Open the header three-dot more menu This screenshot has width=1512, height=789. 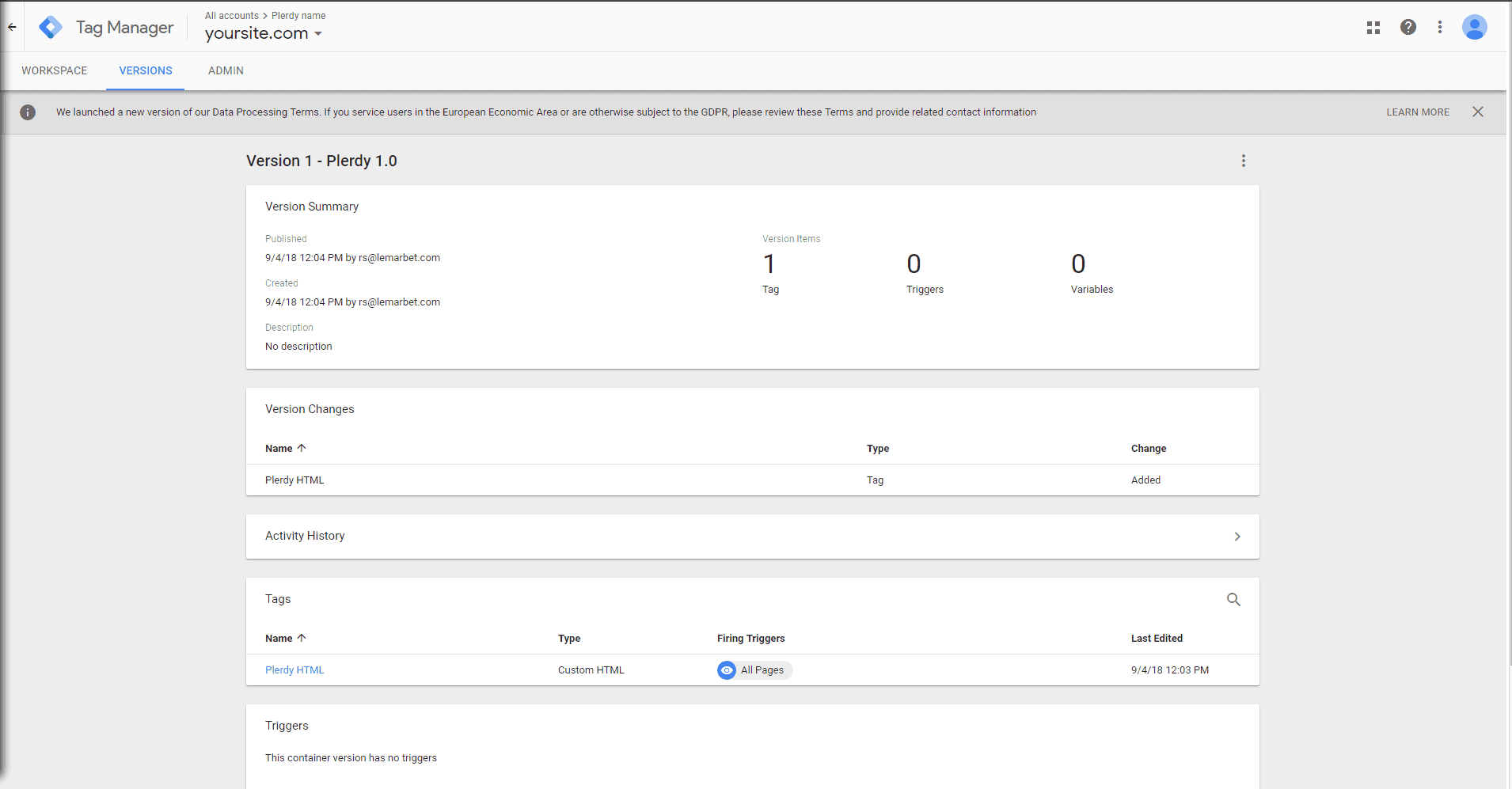[x=1440, y=27]
